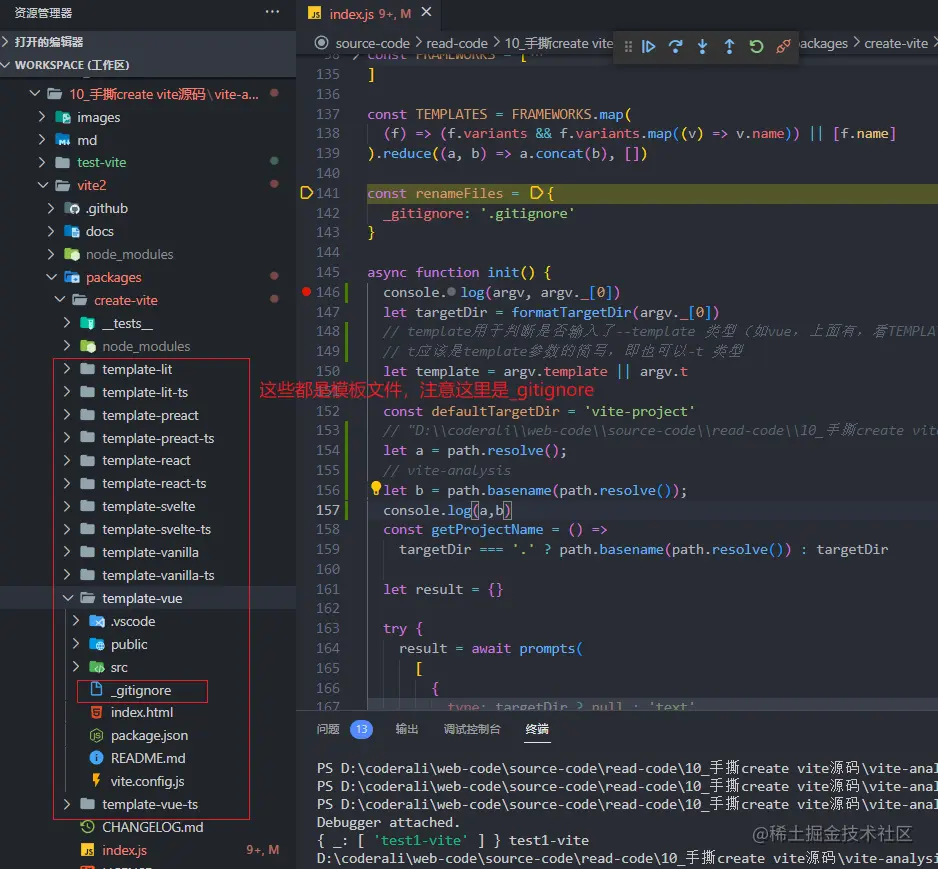Expand the template-vue-ts folder
Viewport: 938px width, 869px height.
click(150, 804)
